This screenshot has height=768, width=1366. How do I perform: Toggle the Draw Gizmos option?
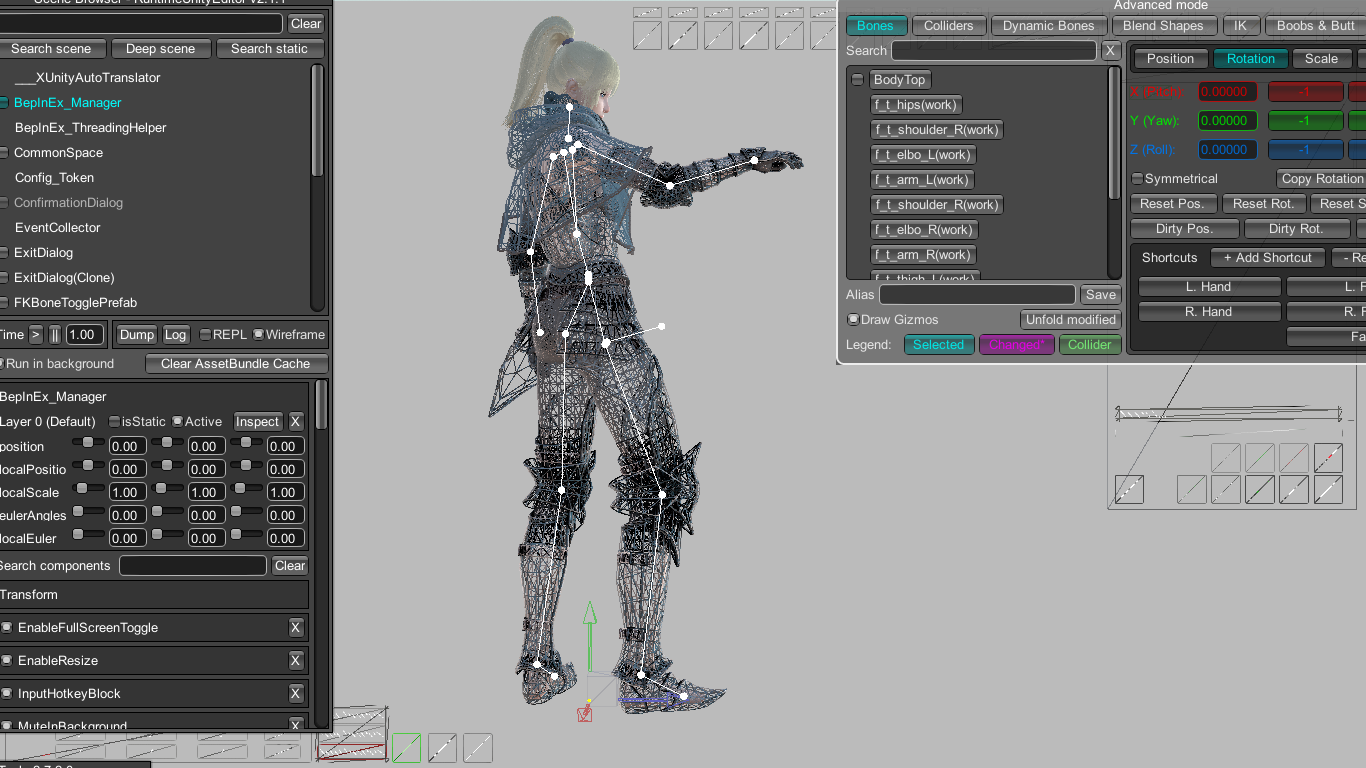tap(853, 320)
